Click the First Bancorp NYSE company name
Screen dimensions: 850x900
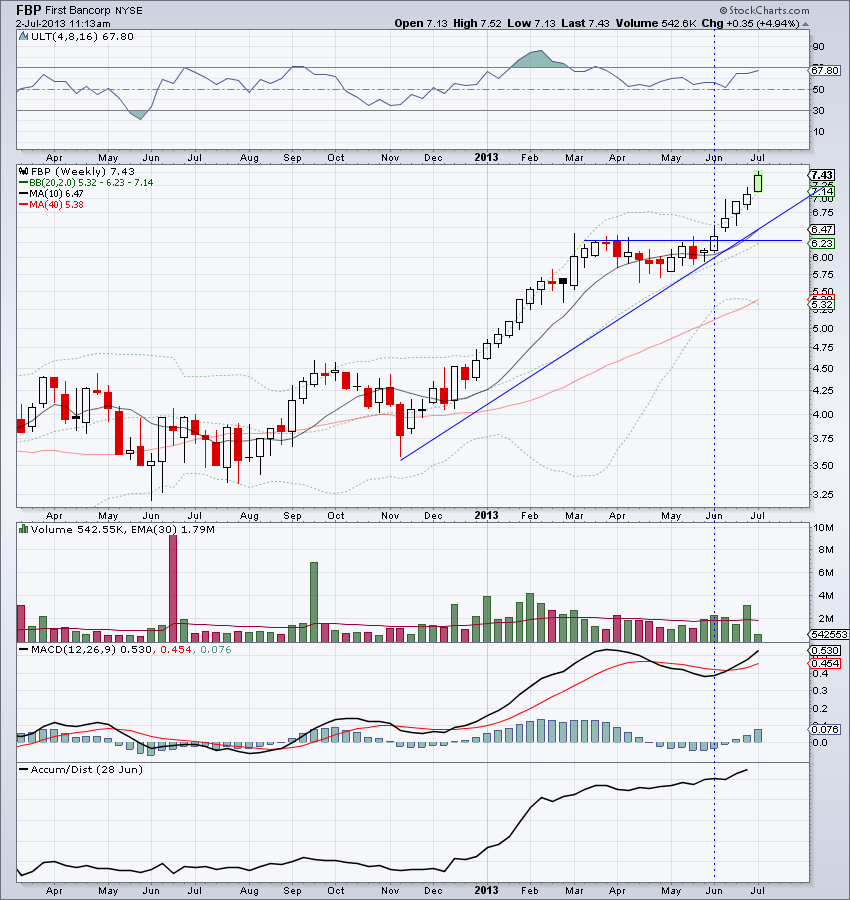[94, 10]
